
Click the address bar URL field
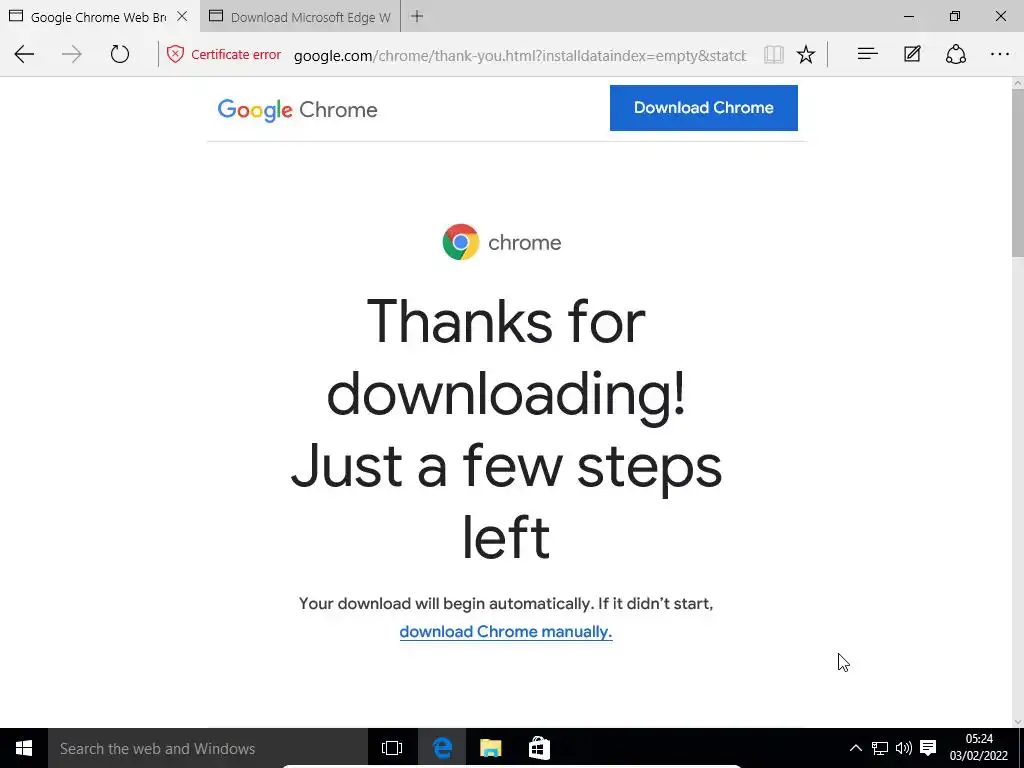(520, 55)
